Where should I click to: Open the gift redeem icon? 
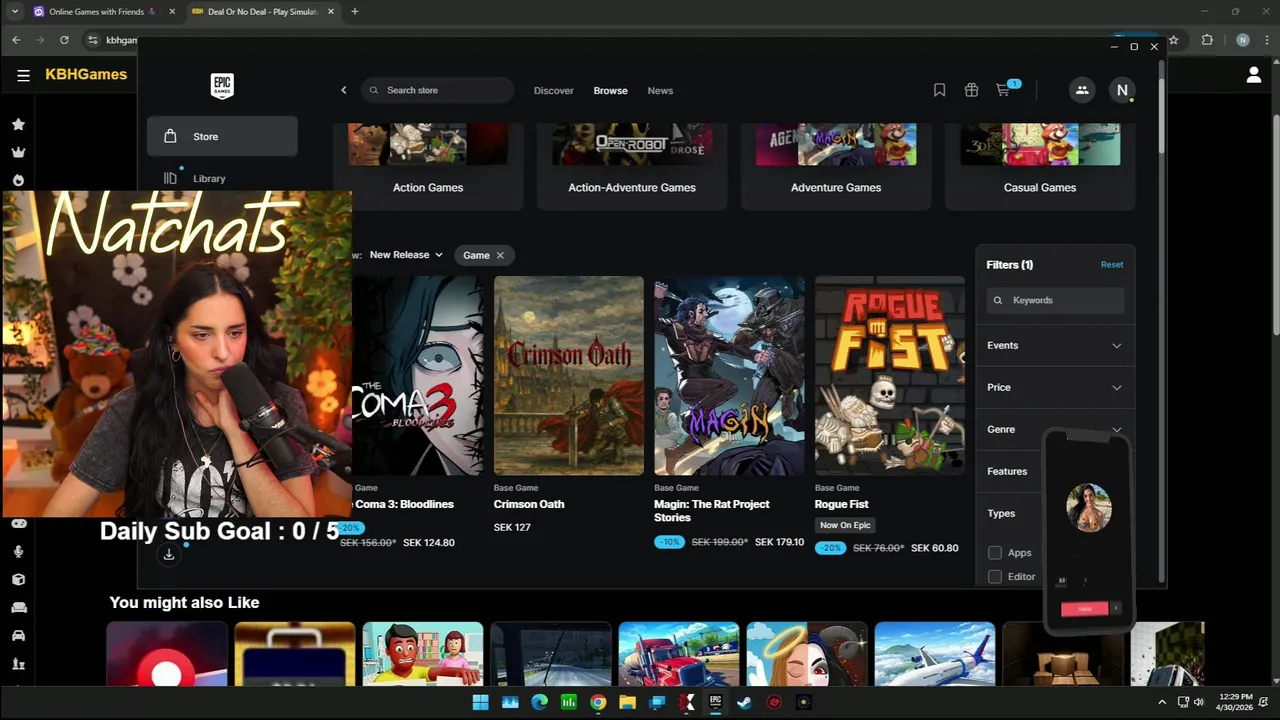971,90
